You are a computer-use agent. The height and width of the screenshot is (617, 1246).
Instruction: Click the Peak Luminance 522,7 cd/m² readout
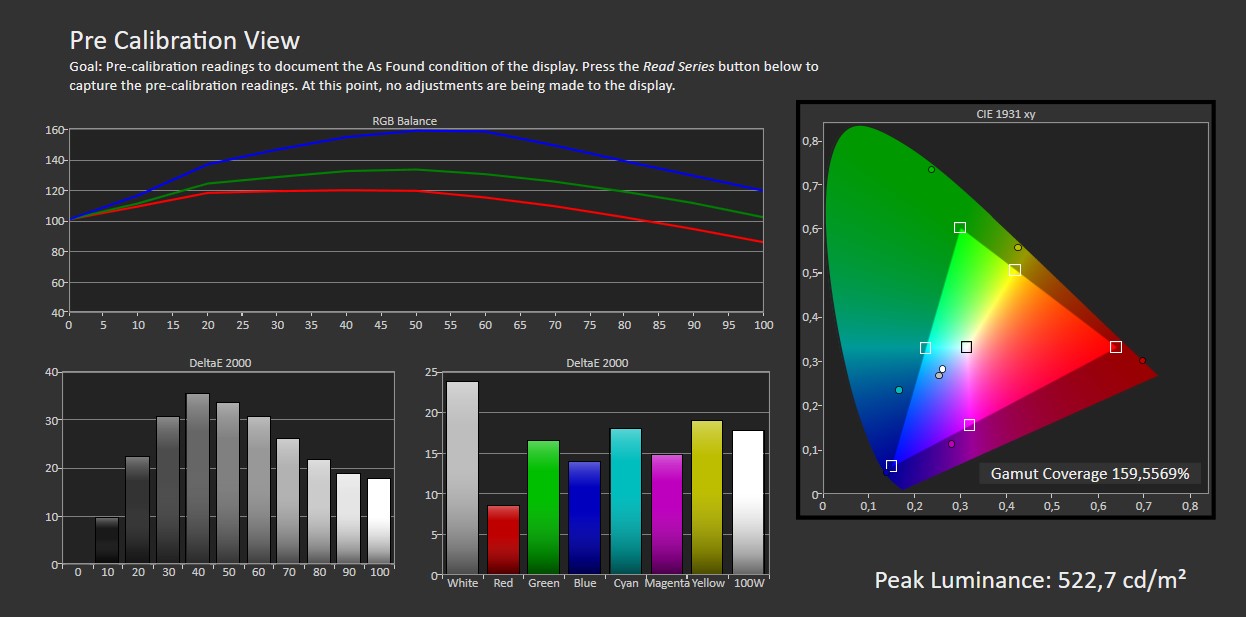click(1030, 581)
